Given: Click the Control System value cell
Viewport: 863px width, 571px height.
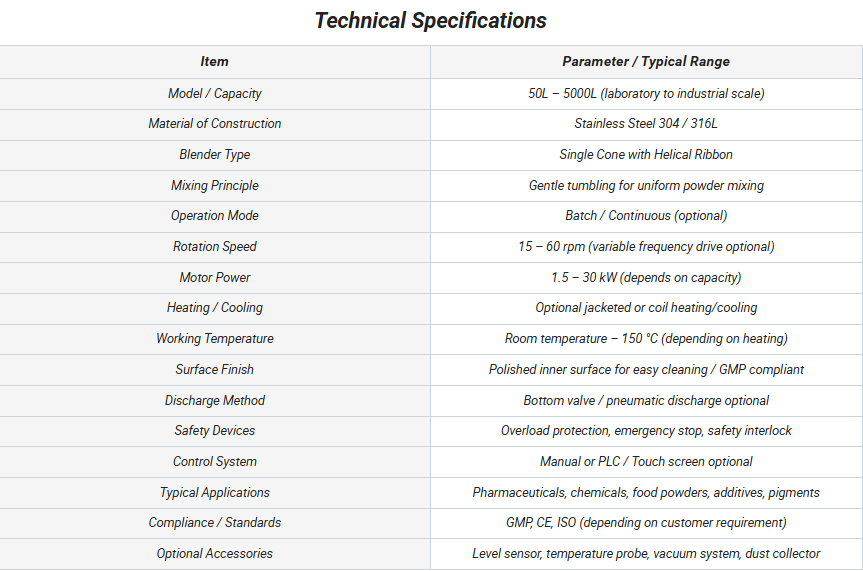Looking at the screenshot, I should tap(646, 462).
